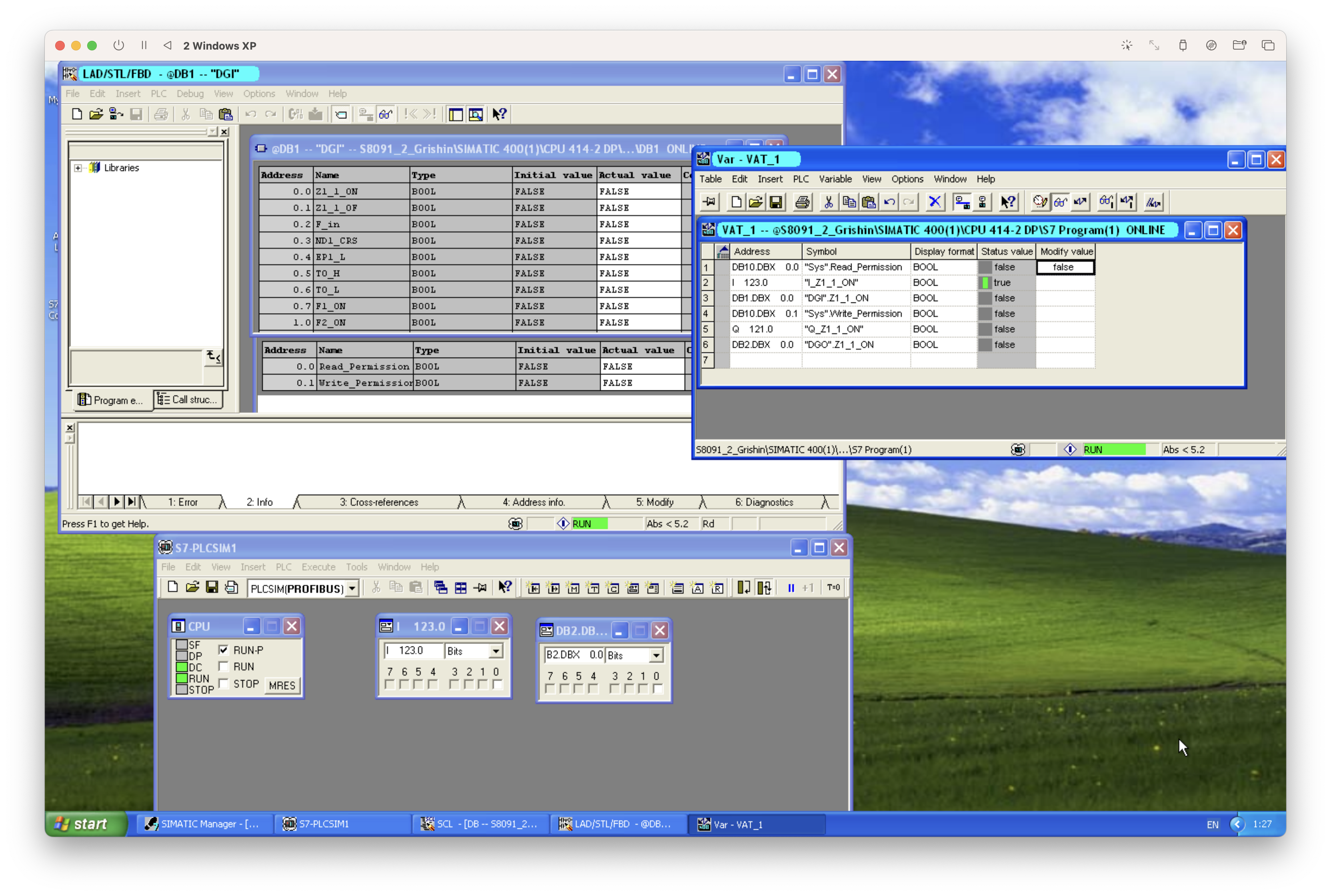Toggle bit 1 checkbox in DB2.DBX window
The height and width of the screenshot is (896, 1331).
[x=644, y=689]
